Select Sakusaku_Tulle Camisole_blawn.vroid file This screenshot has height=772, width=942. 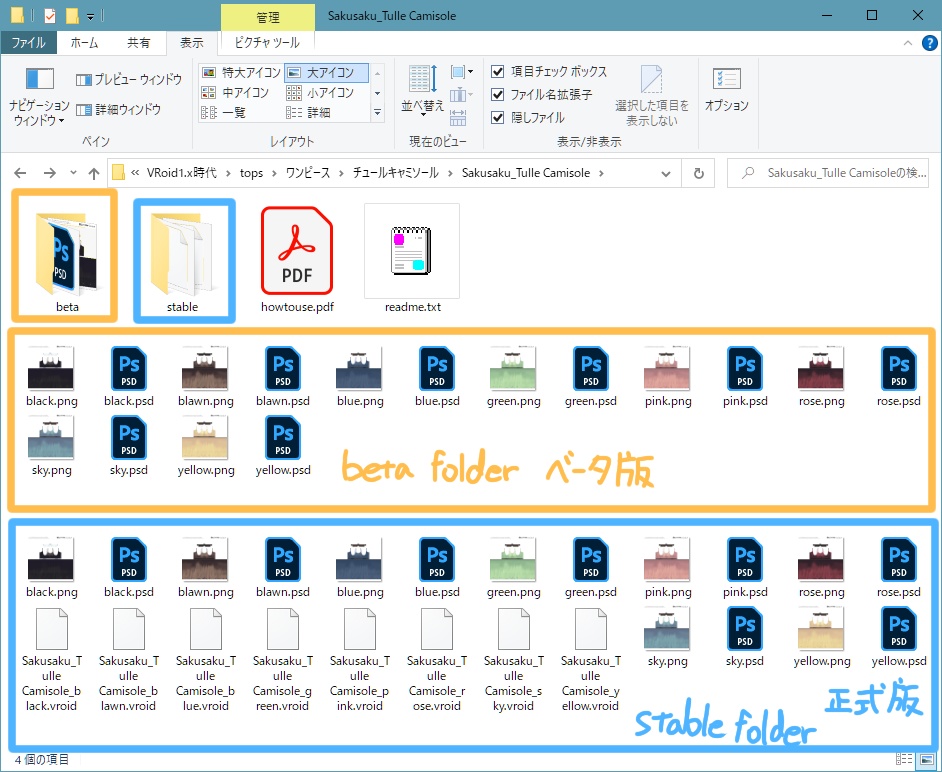click(128, 661)
